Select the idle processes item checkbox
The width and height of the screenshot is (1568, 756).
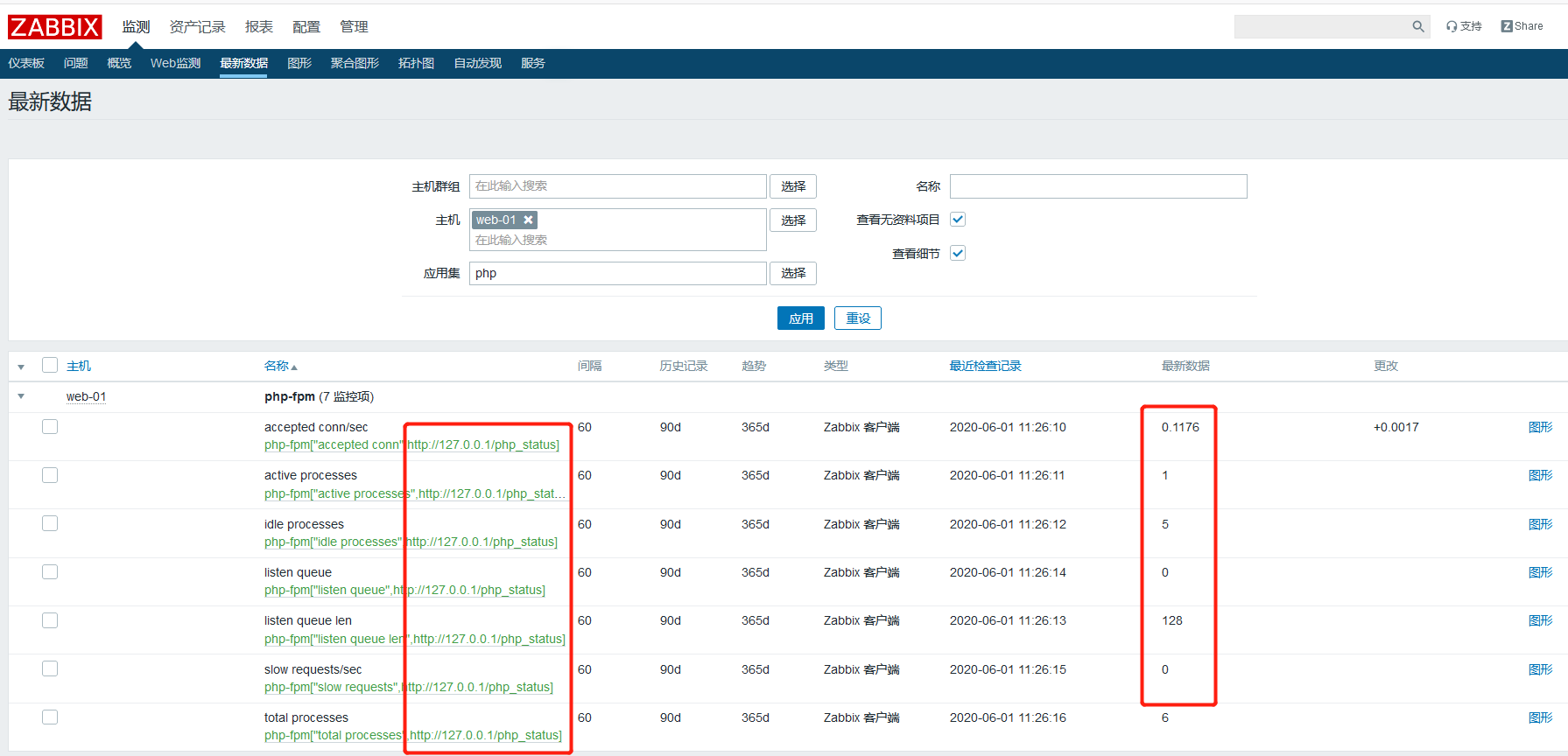coord(50,523)
